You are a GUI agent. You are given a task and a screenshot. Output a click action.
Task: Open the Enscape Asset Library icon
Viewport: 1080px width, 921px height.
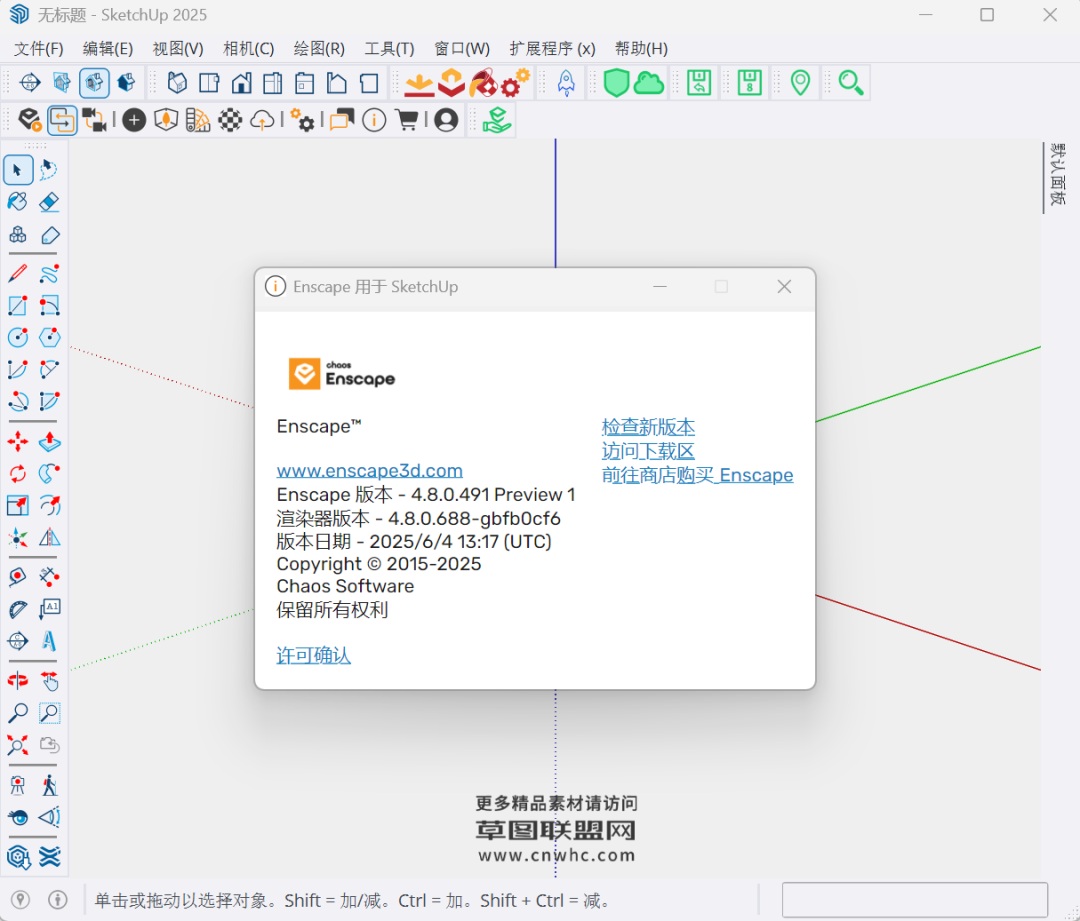(x=166, y=121)
